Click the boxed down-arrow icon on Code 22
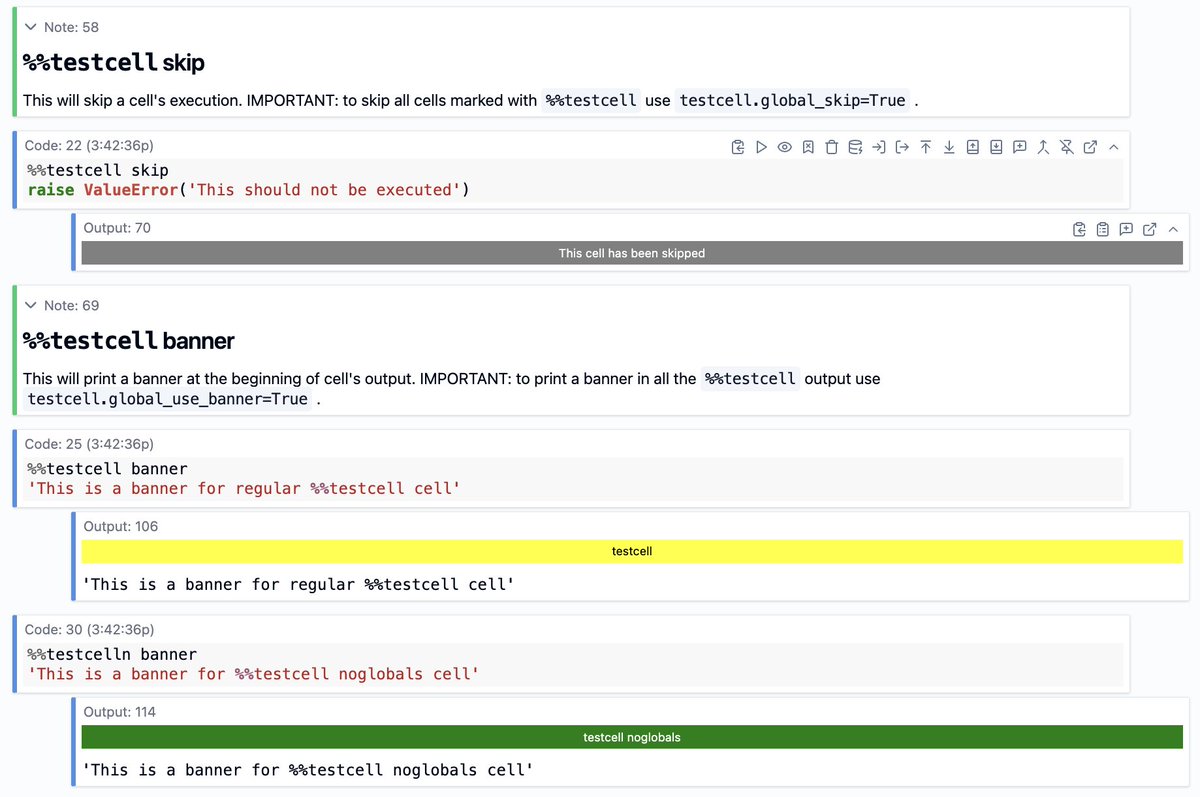 click(996, 147)
